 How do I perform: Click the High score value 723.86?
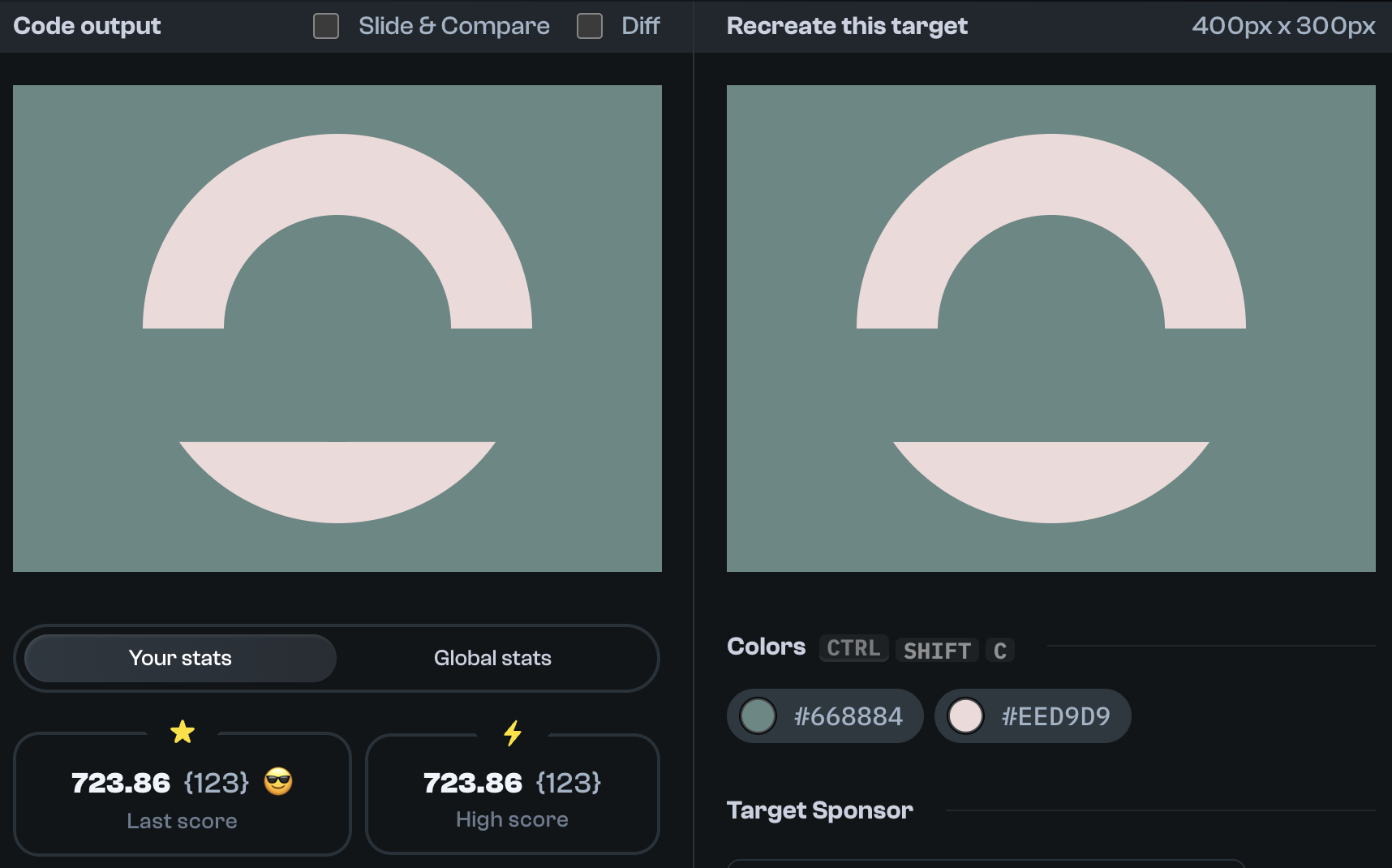coord(473,783)
